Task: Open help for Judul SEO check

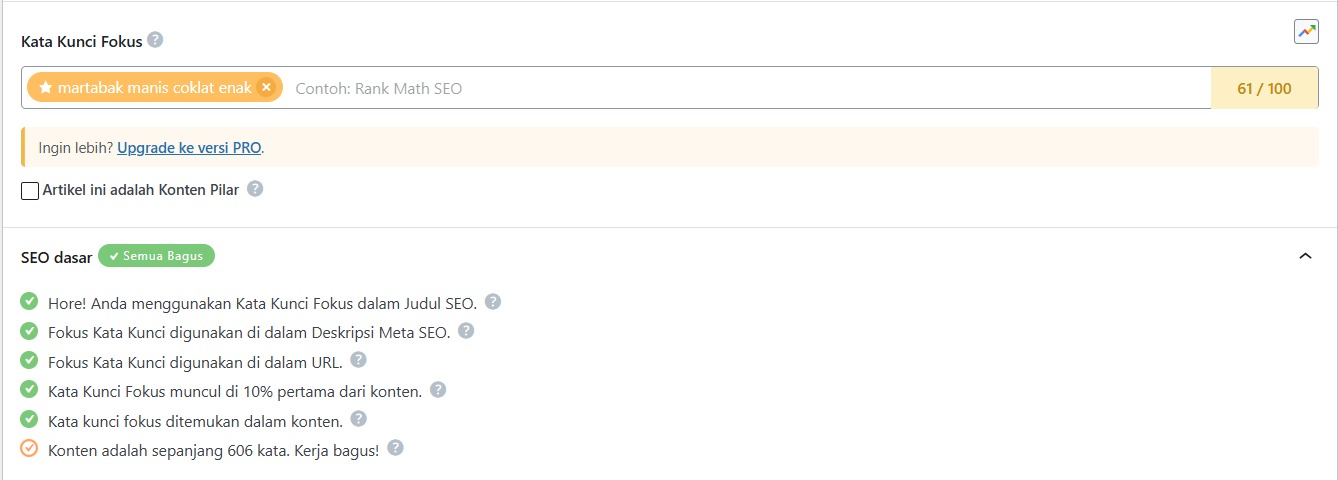Action: pyautogui.click(x=492, y=301)
